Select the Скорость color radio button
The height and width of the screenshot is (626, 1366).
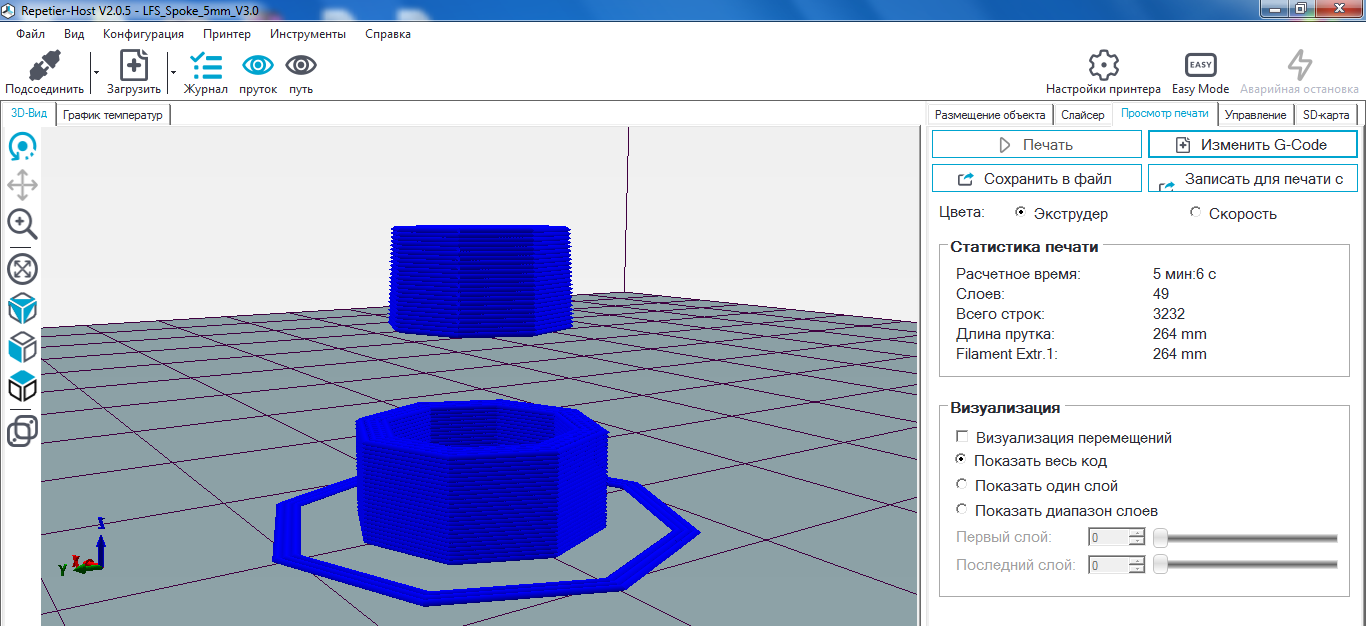tap(1196, 212)
